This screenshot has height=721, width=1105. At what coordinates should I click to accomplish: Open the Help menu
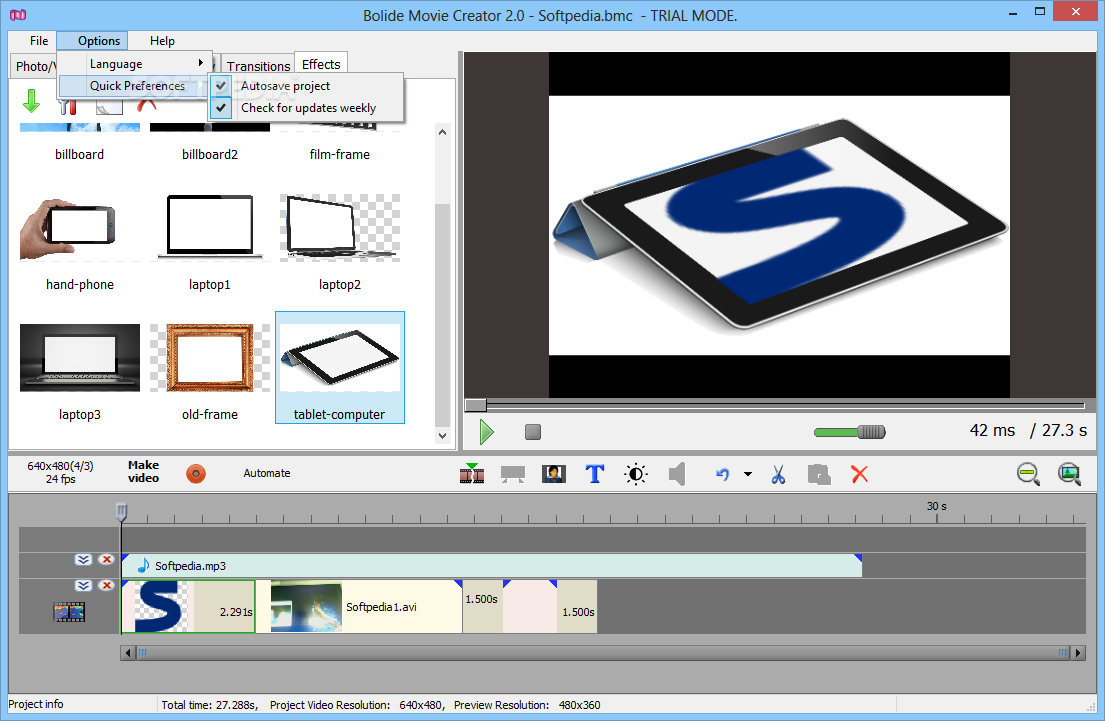pyautogui.click(x=162, y=41)
